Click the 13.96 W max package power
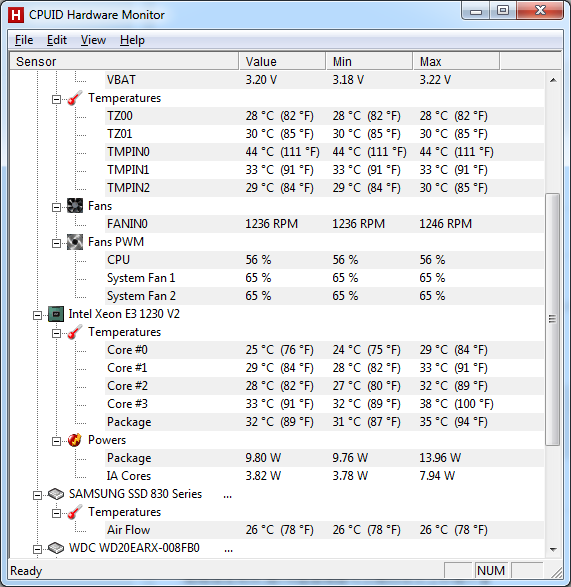Viewport: 571px width, 587px height. point(440,458)
